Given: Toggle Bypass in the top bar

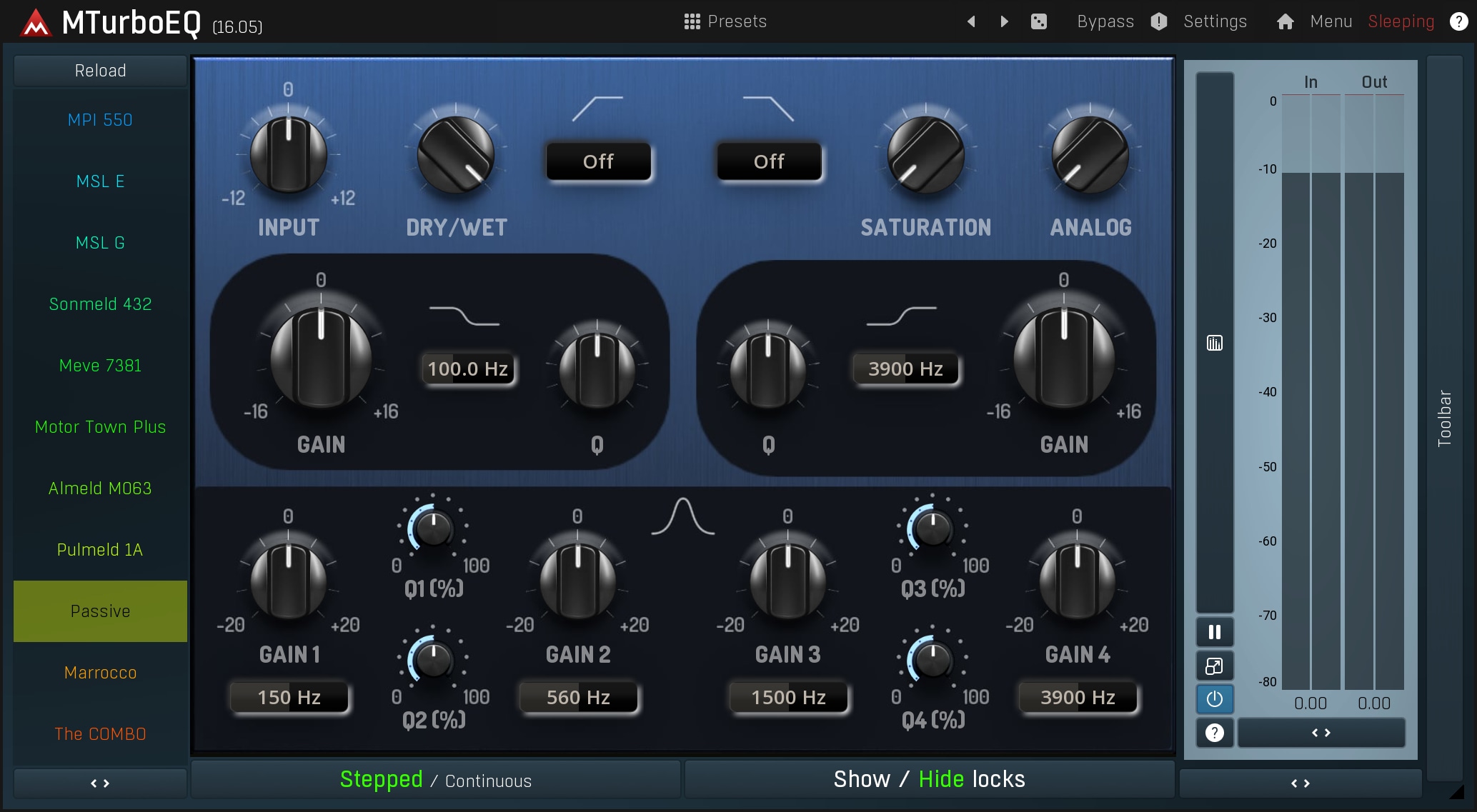Looking at the screenshot, I should pyautogui.click(x=1105, y=21).
